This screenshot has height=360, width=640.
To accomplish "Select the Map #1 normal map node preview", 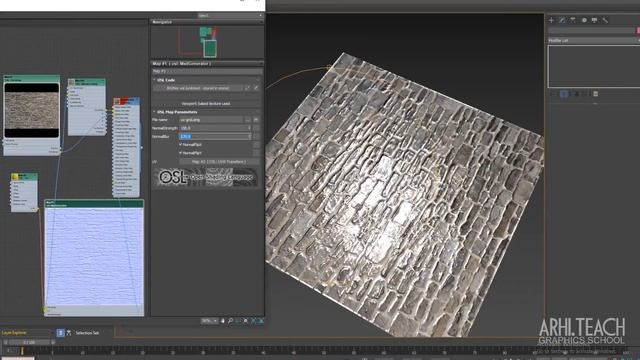I will (94, 256).
